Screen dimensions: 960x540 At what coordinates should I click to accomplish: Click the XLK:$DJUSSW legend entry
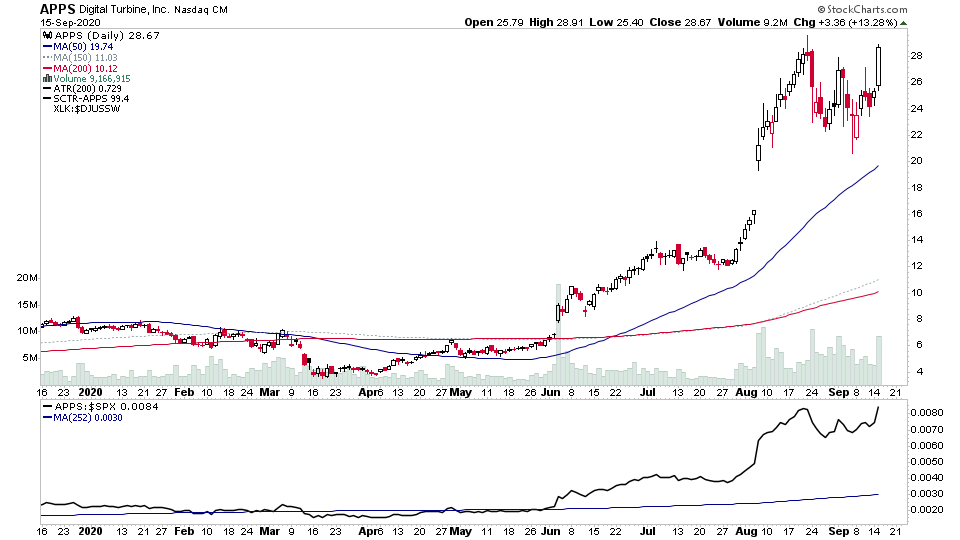(87, 109)
